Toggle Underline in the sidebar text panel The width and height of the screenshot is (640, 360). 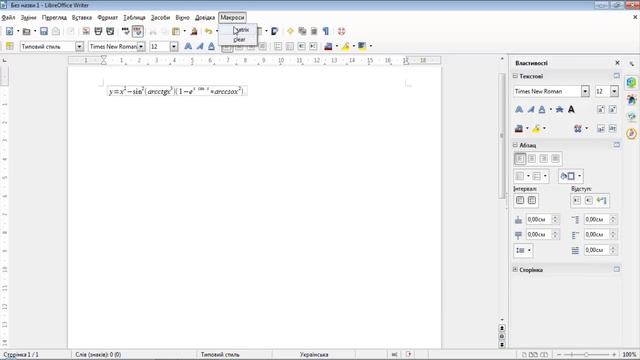[x=542, y=109]
